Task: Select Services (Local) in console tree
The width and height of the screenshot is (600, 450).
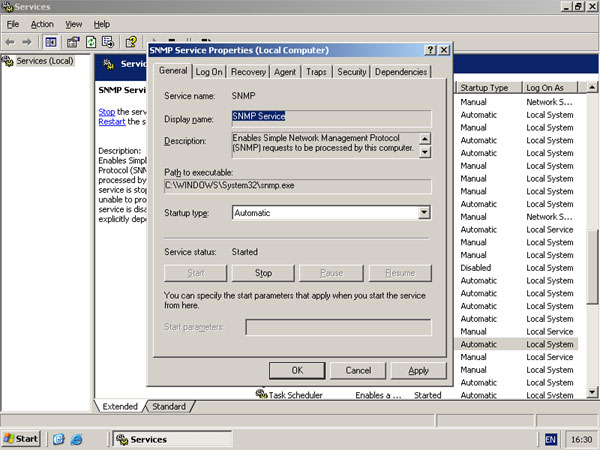Action: point(44,61)
